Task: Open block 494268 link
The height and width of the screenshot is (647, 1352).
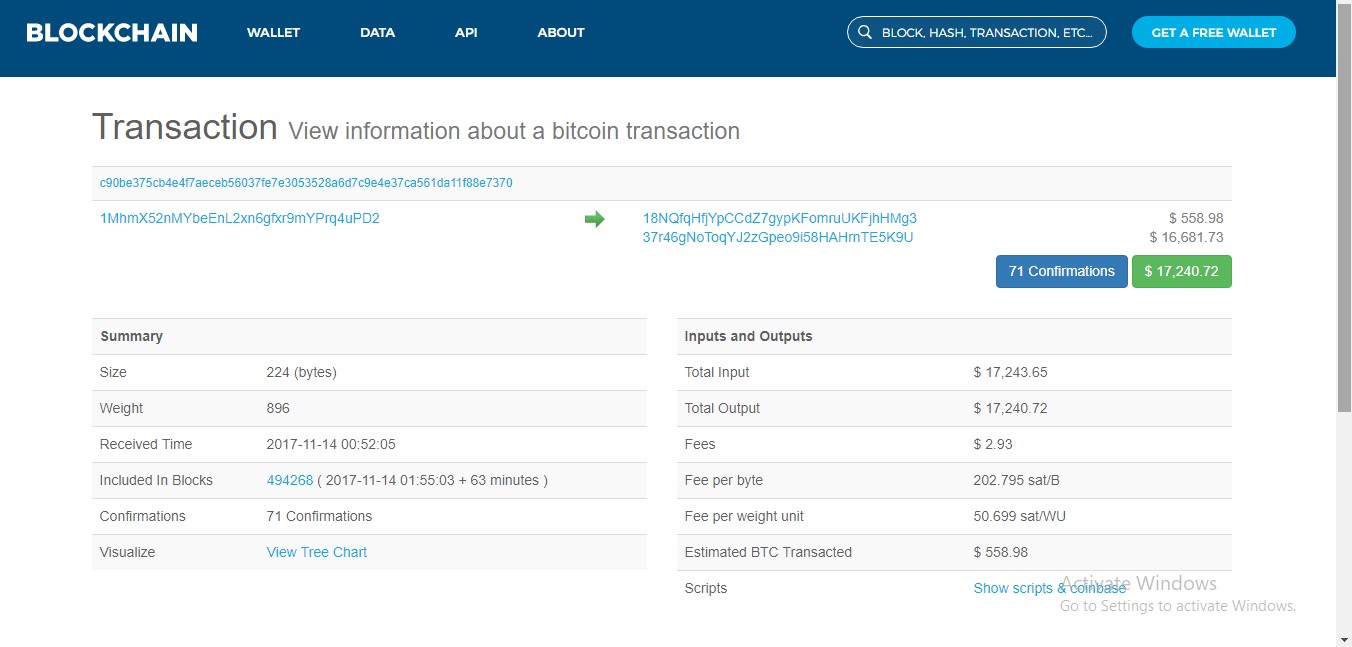Action: coord(289,480)
